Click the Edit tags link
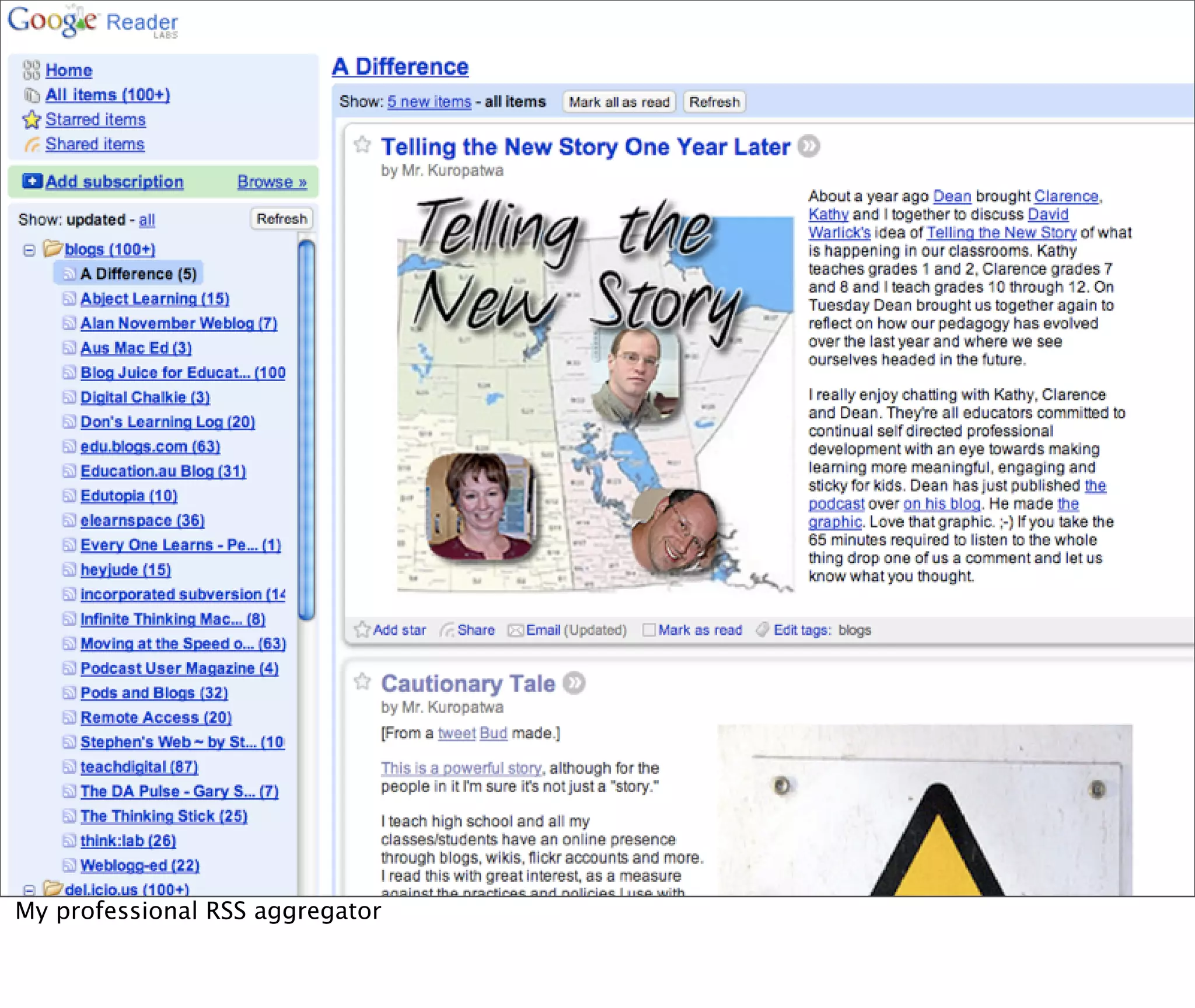This screenshot has height=1008, width=1195. [x=802, y=630]
